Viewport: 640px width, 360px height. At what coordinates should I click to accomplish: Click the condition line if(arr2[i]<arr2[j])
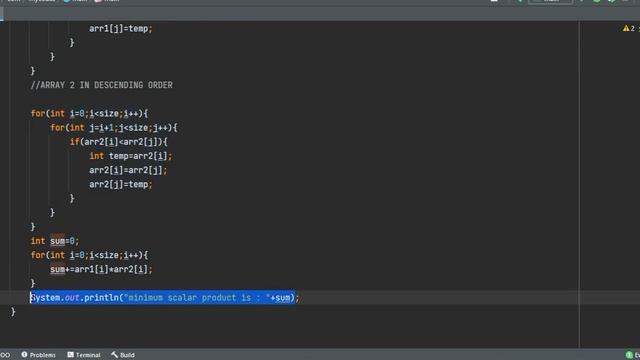(118, 142)
